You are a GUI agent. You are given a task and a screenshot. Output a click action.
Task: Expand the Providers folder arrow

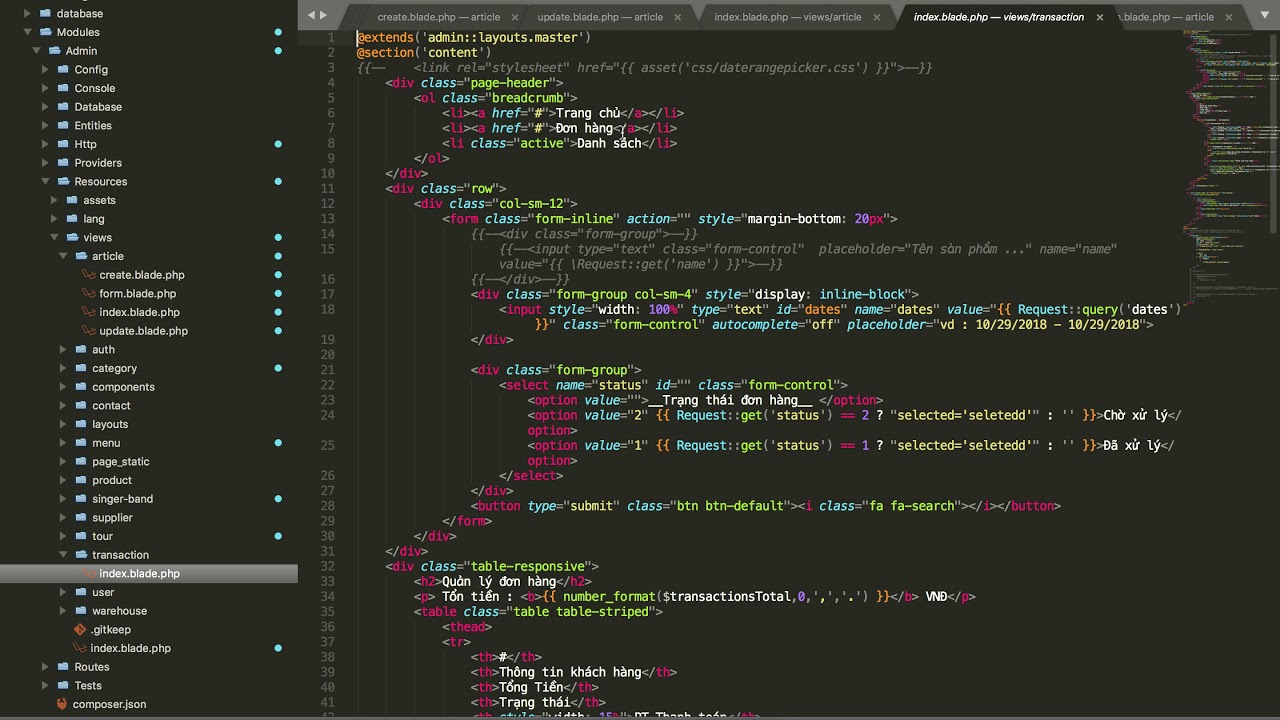[45, 163]
